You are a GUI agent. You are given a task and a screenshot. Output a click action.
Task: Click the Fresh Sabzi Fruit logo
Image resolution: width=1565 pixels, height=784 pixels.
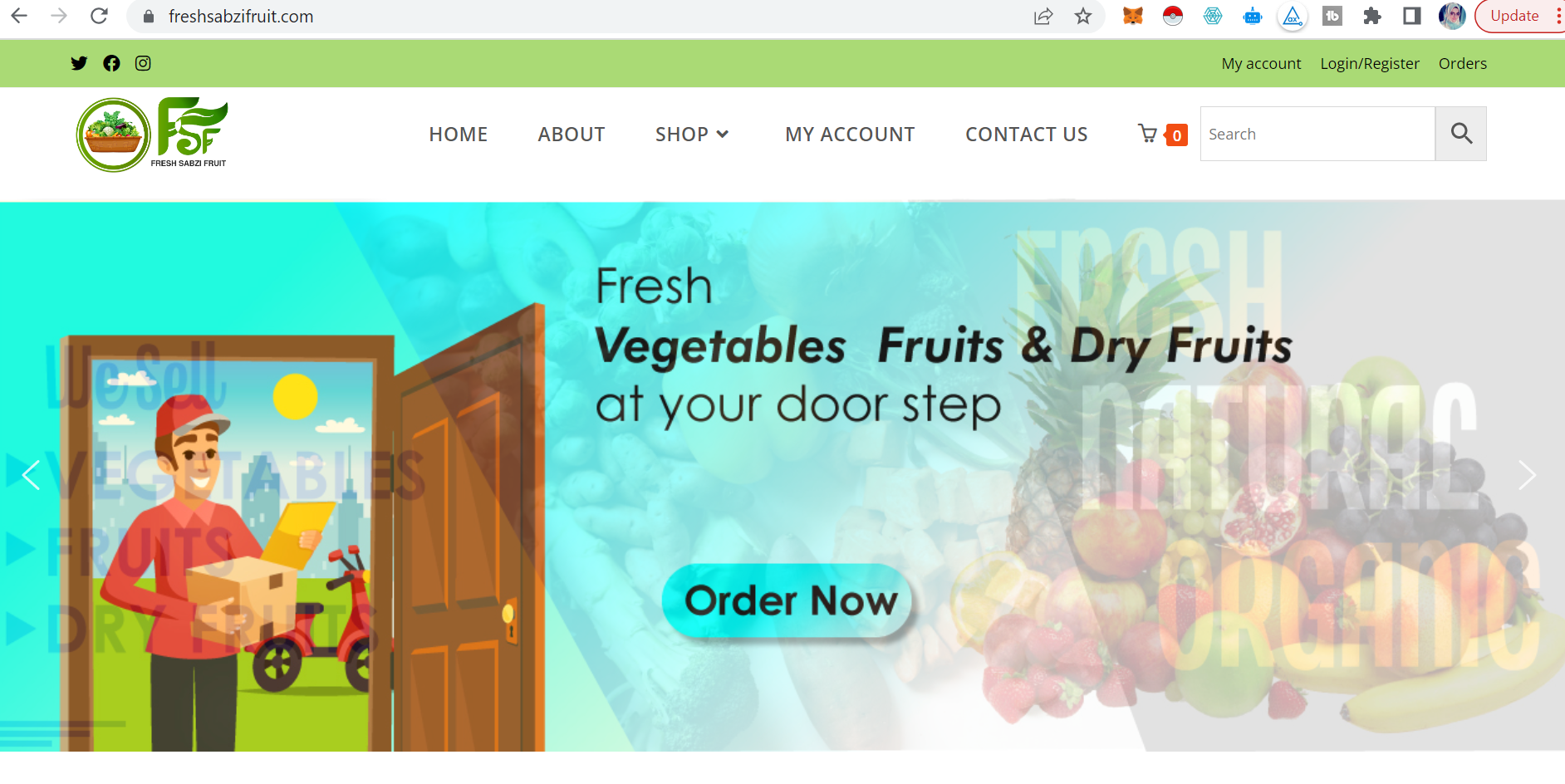coord(152,134)
